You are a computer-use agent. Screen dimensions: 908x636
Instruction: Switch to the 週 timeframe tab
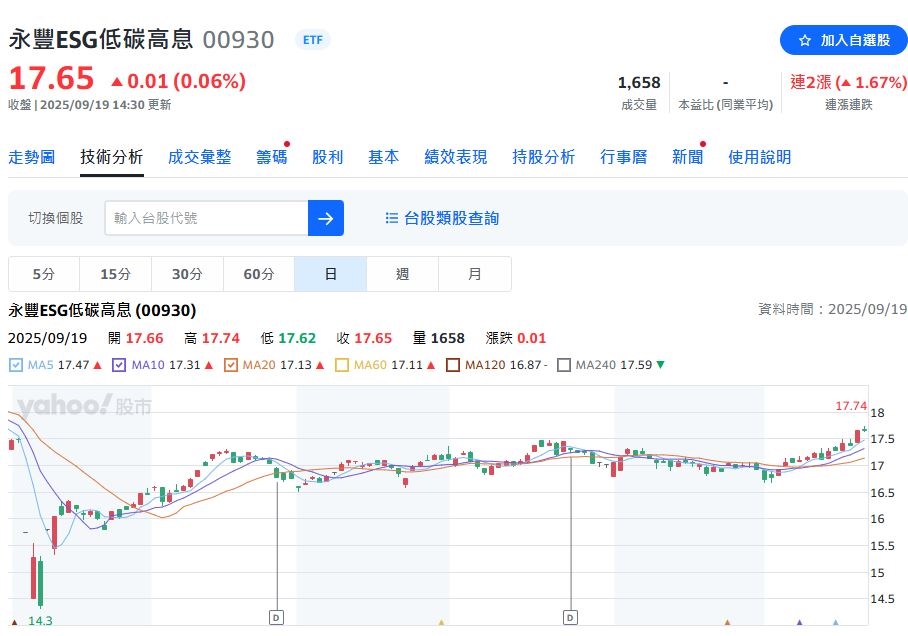401,273
